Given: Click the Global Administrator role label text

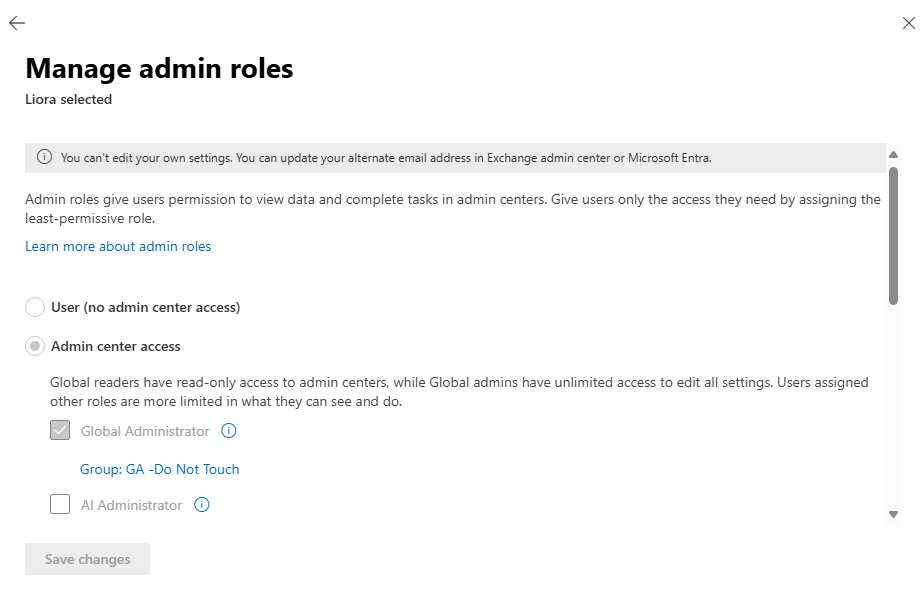Looking at the screenshot, I should [x=145, y=431].
